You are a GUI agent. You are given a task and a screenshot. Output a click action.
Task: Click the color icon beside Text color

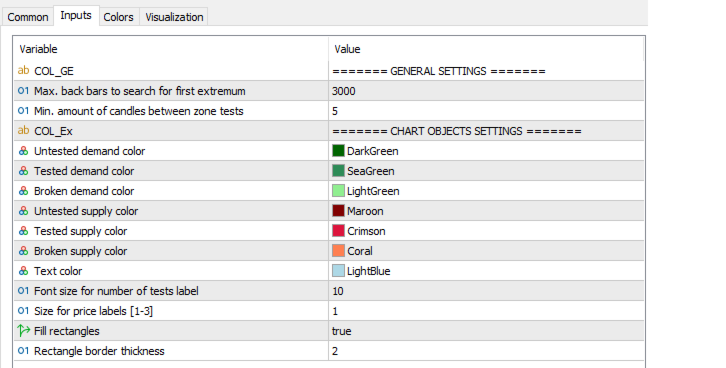(23, 271)
